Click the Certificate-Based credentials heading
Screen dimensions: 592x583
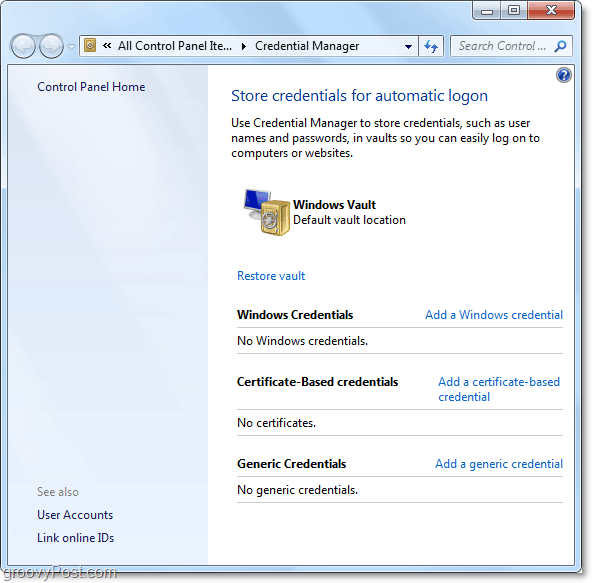tap(317, 382)
